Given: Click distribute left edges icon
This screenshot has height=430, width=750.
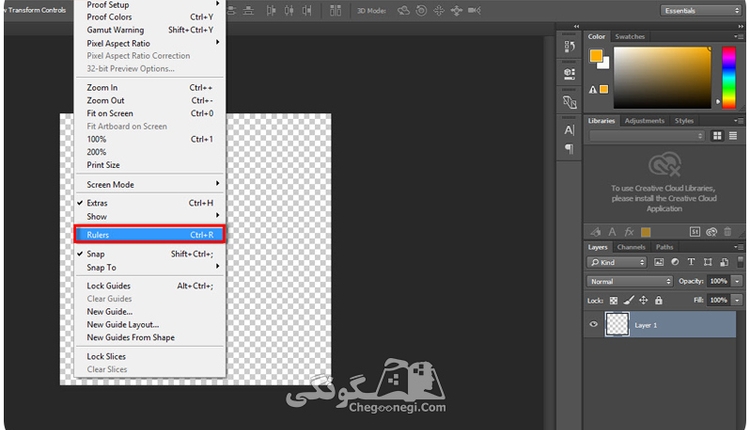Looking at the screenshot, I should point(271,10).
